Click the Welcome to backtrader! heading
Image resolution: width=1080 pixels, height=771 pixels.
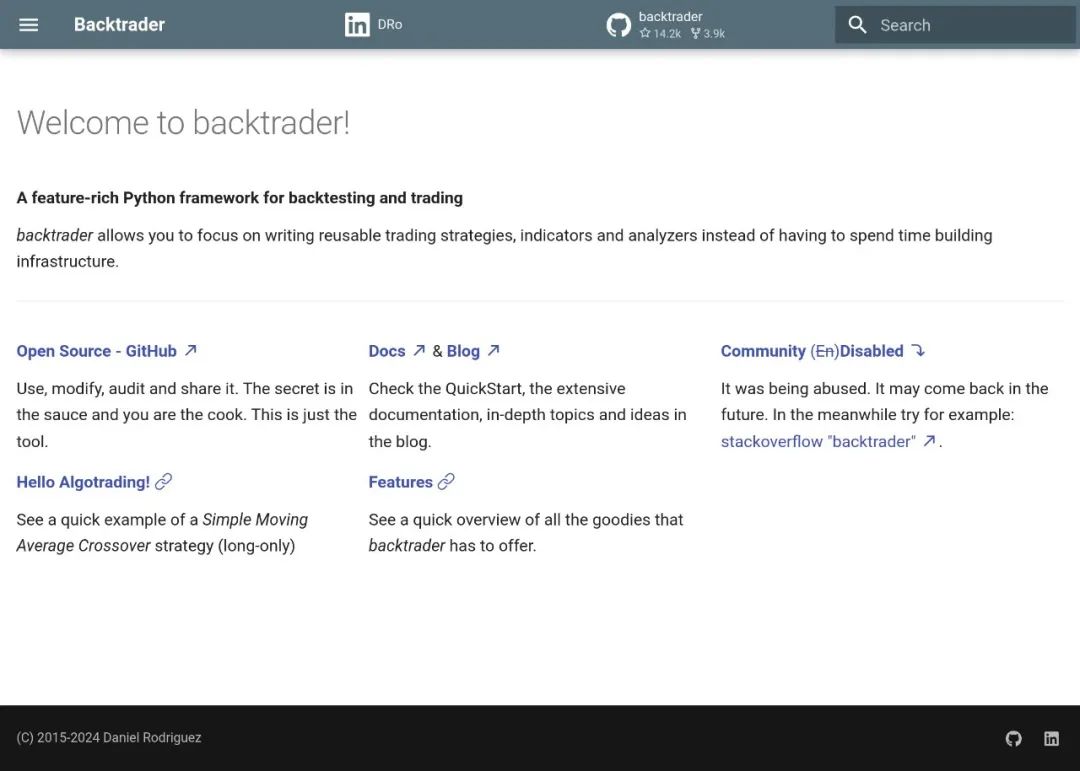click(x=183, y=123)
